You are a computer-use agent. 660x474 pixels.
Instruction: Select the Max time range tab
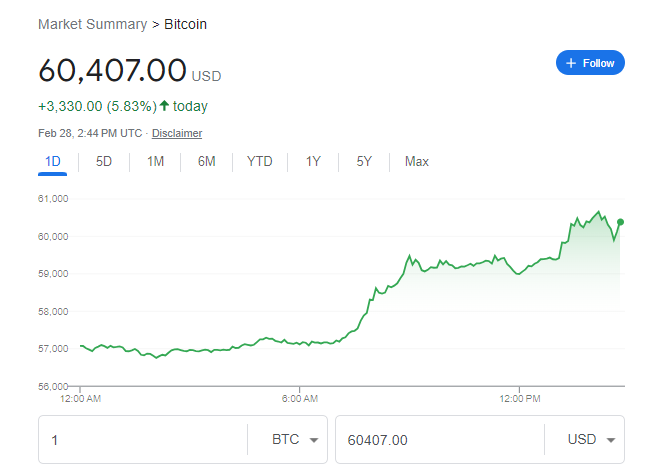click(x=417, y=161)
